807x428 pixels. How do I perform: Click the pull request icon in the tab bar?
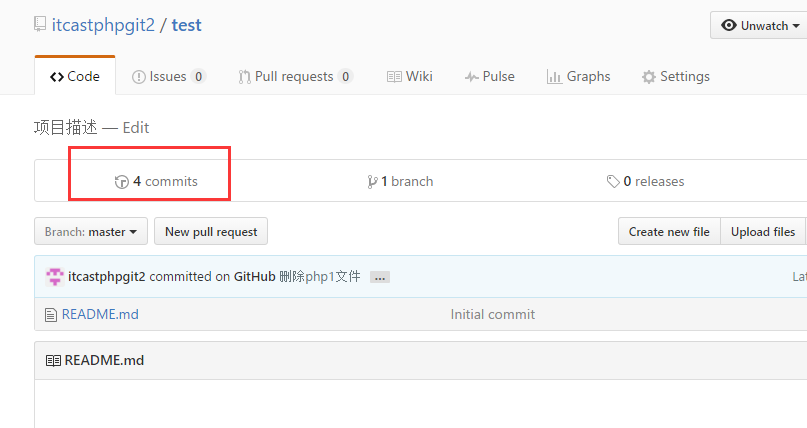pyautogui.click(x=244, y=77)
